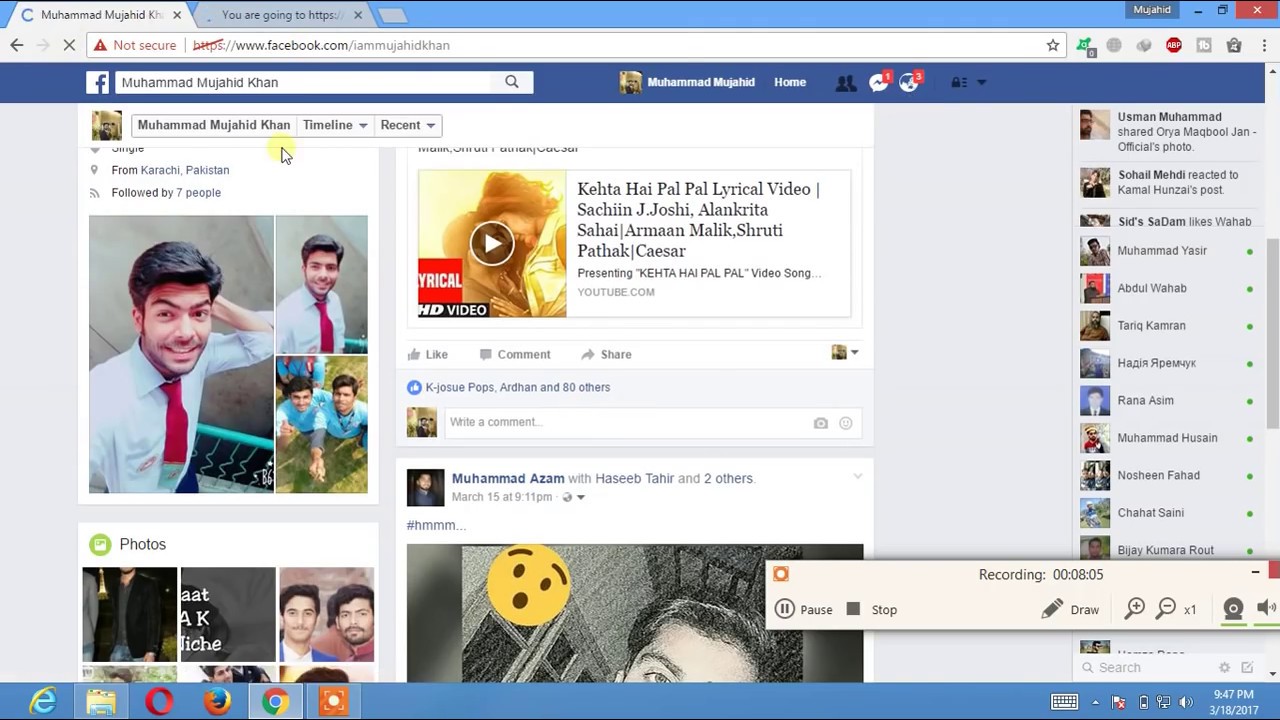Click the search magnifier button in Facebook
Image resolution: width=1280 pixels, height=720 pixels.
[x=512, y=82]
